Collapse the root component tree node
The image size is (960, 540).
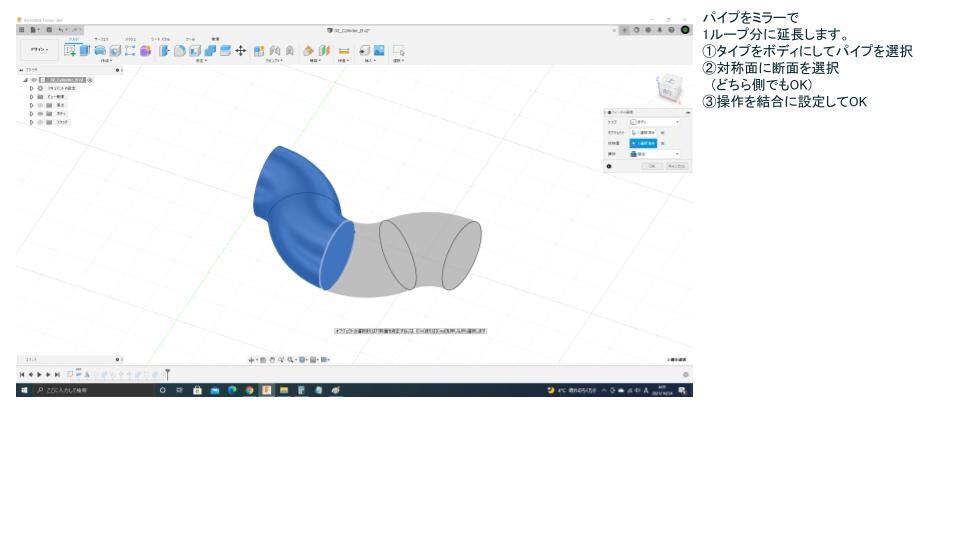point(26,80)
